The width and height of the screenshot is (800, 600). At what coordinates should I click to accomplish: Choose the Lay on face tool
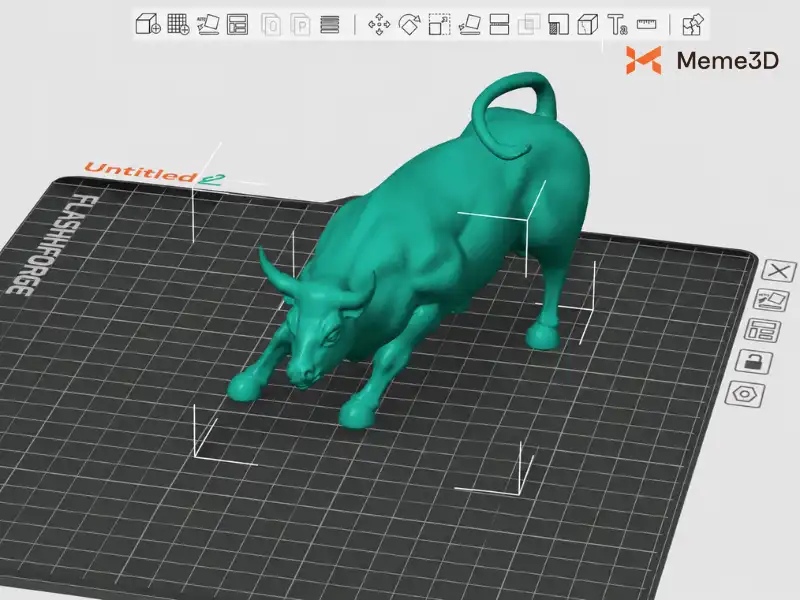469,24
